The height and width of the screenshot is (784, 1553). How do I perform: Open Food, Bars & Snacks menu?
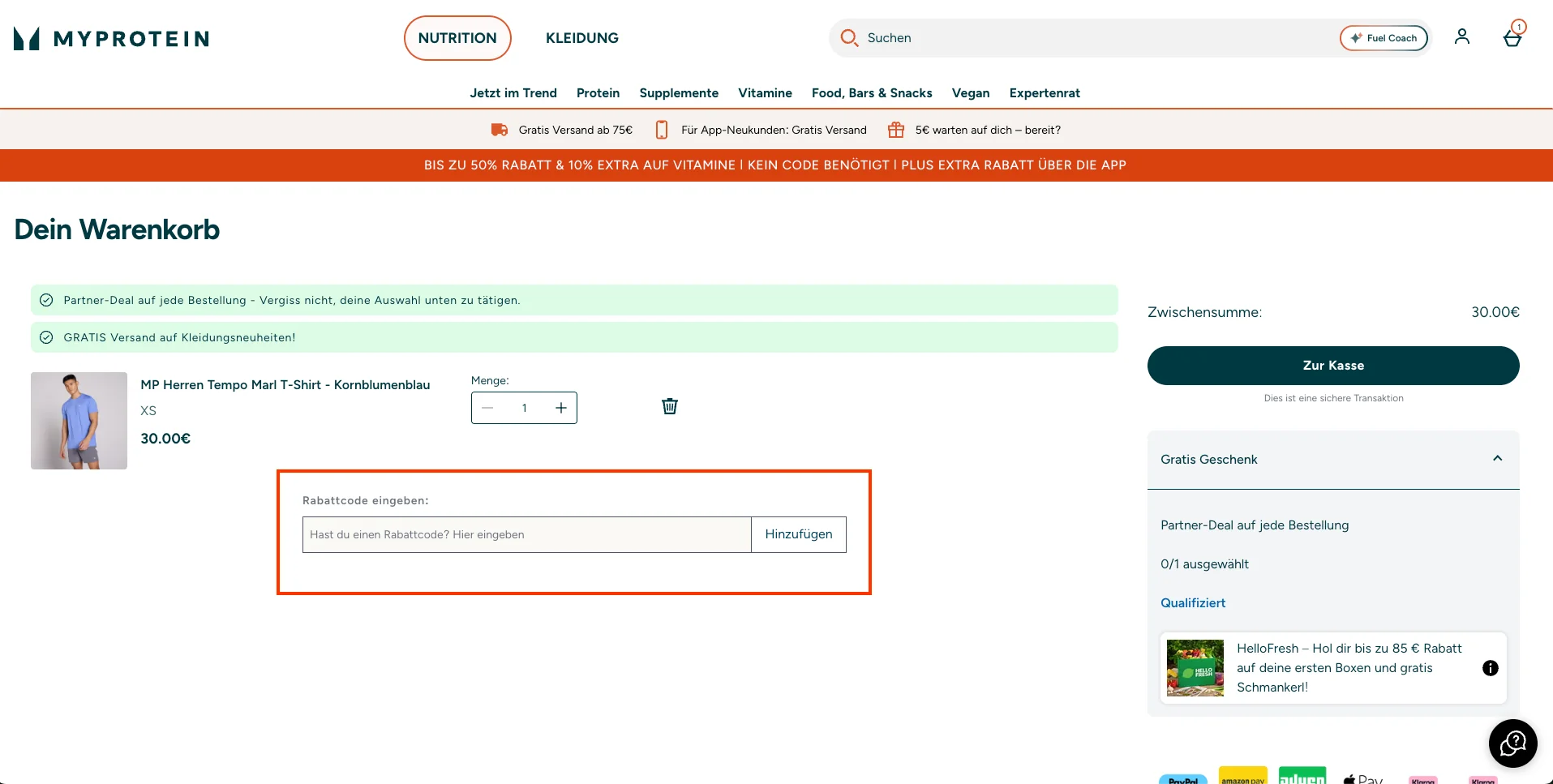point(872,93)
